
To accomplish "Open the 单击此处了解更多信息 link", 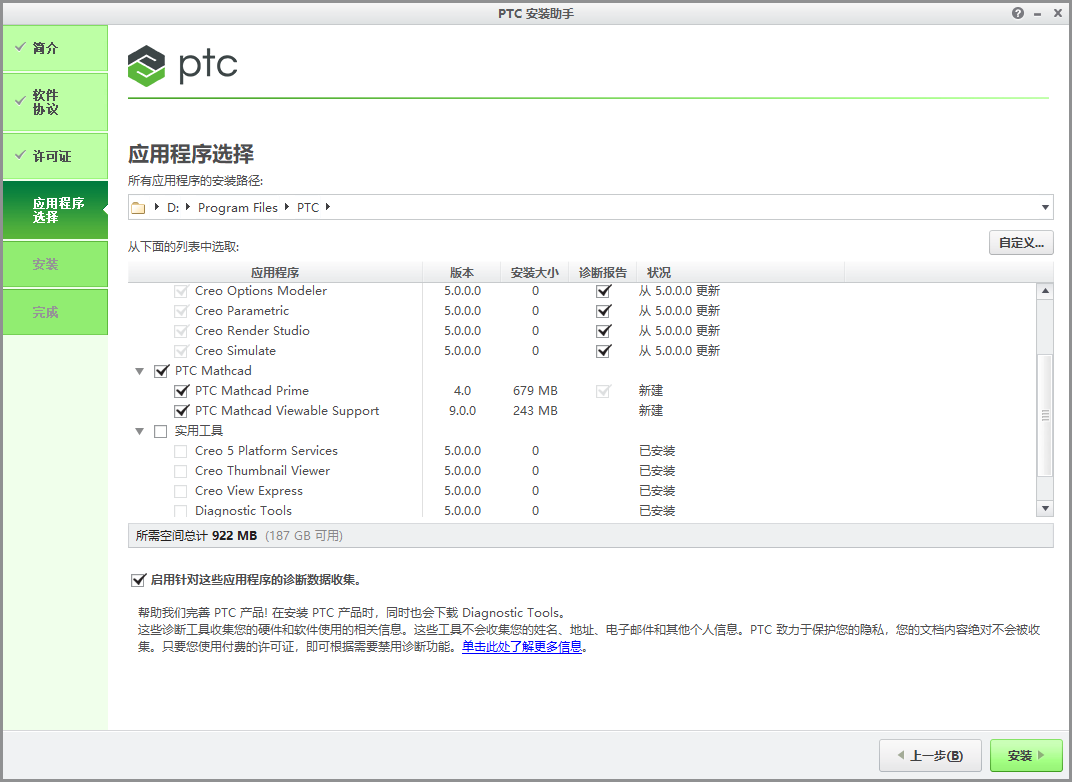I will click(522, 647).
